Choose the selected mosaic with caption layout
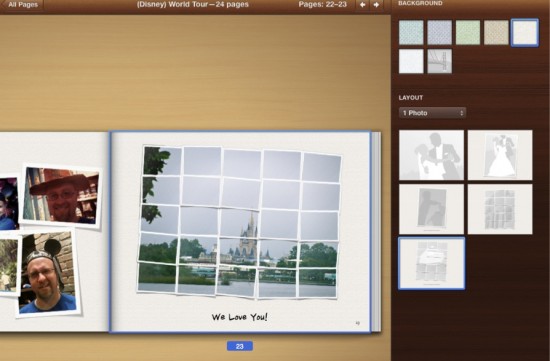The height and width of the screenshot is (361, 550). [x=432, y=263]
